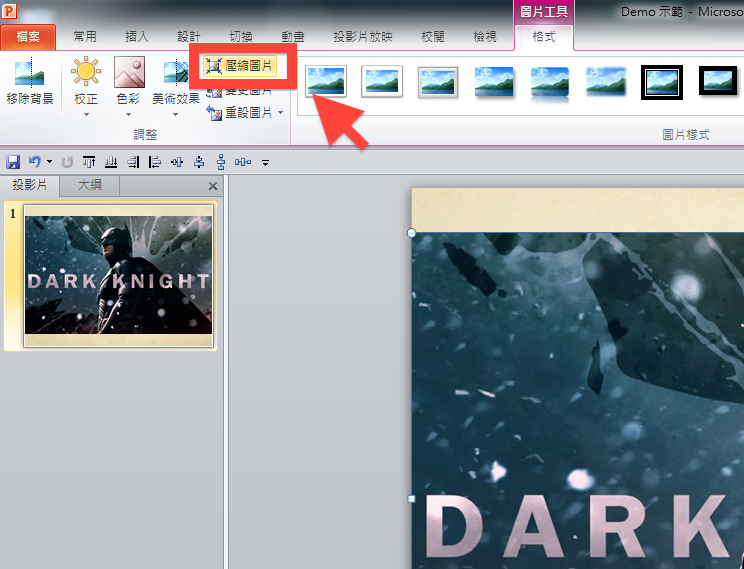Apply the thick black frame picture style
The width and height of the screenshot is (744, 569).
(x=718, y=81)
